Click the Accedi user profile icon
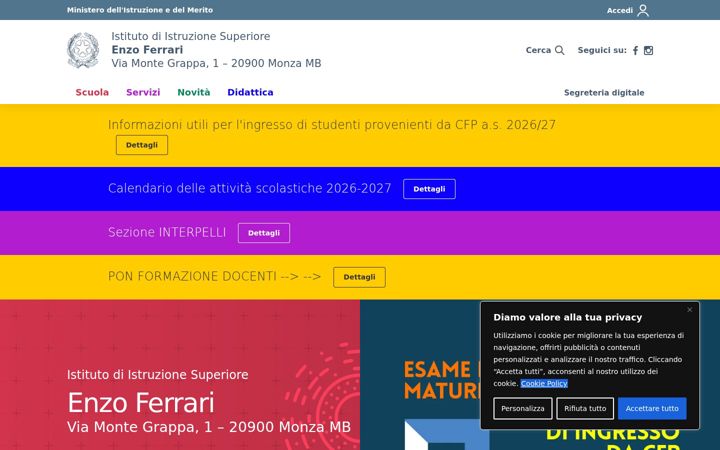Screen dimensions: 720x450 tap(643, 10)
